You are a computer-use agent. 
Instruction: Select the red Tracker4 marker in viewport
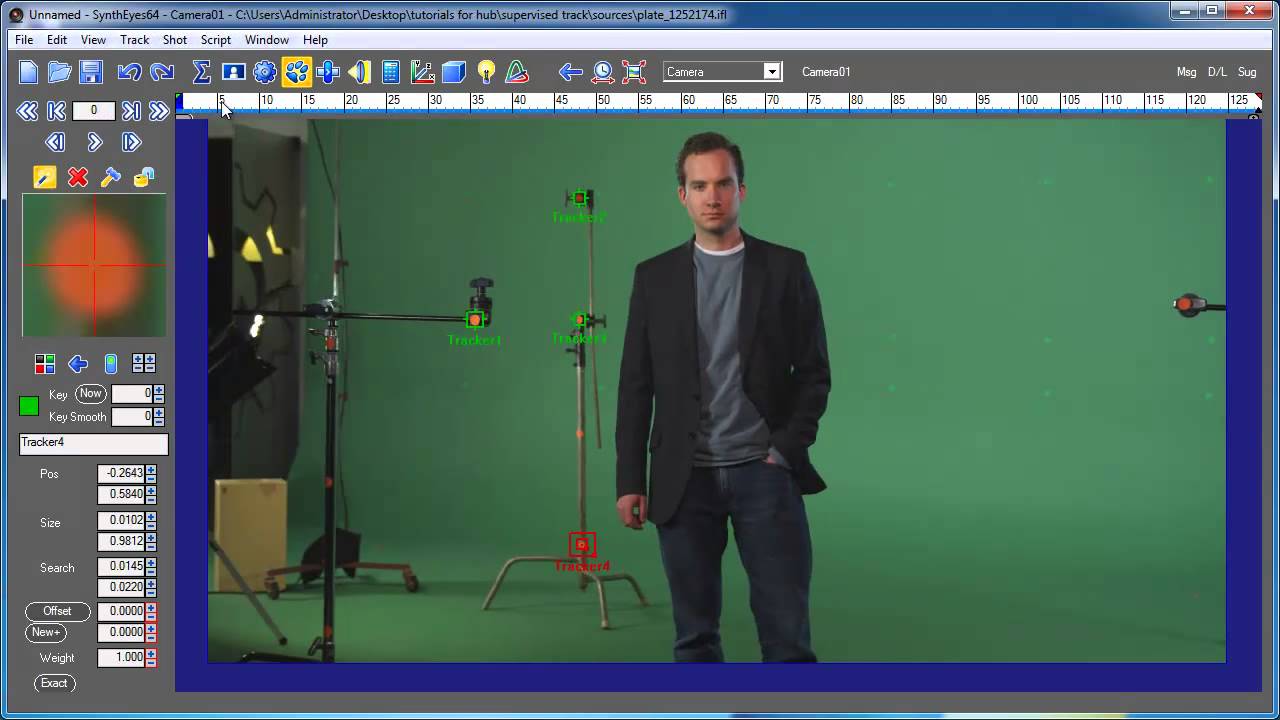tap(582, 544)
